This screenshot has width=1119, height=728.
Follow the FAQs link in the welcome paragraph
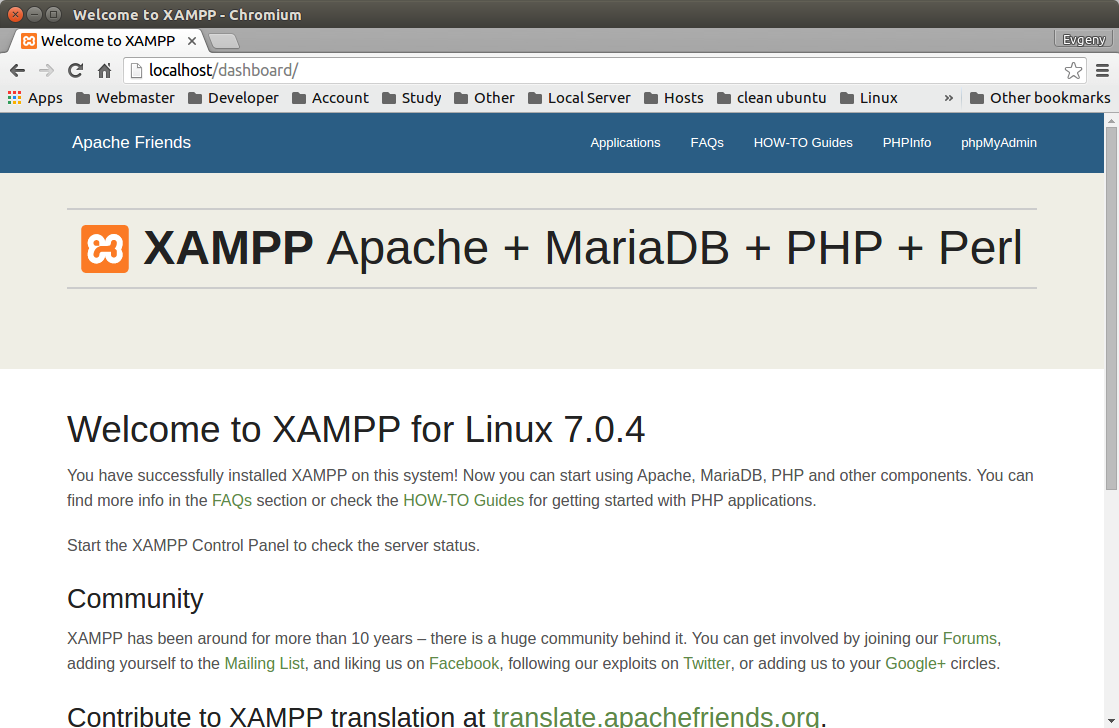232,500
